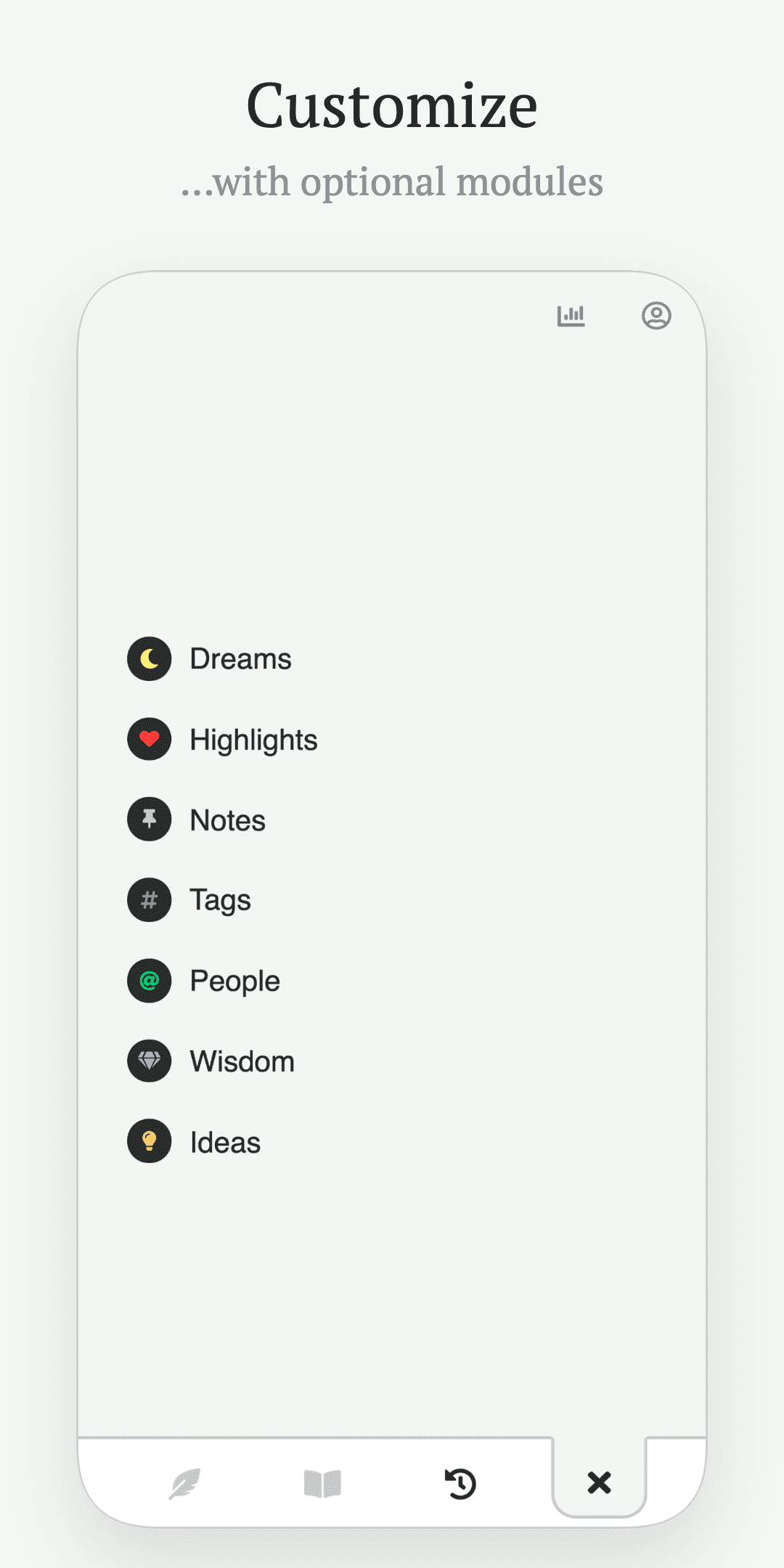
Task: Switch to the feather write tab
Action: click(x=184, y=1483)
